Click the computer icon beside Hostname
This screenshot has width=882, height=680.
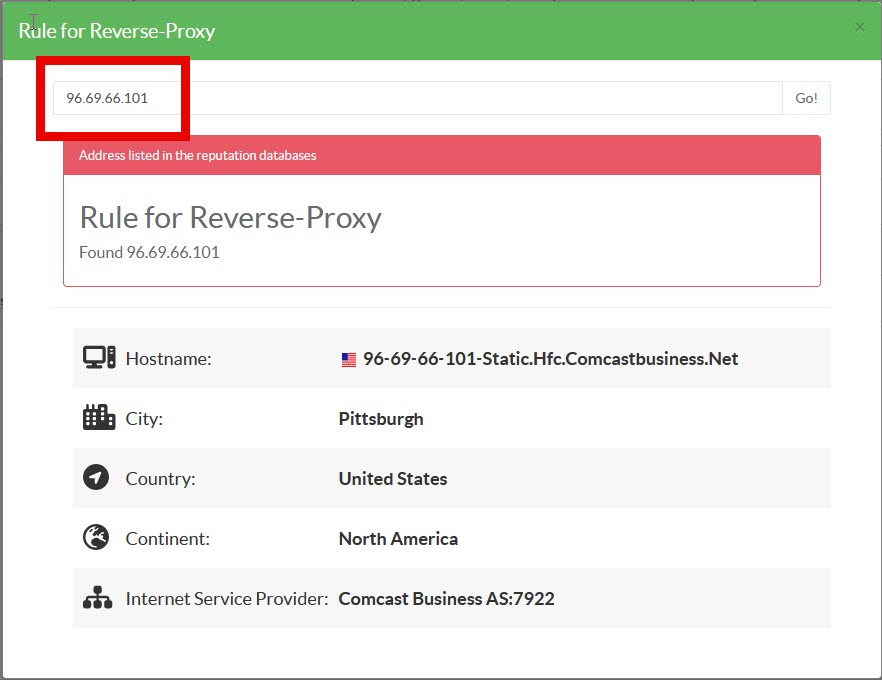(x=98, y=358)
